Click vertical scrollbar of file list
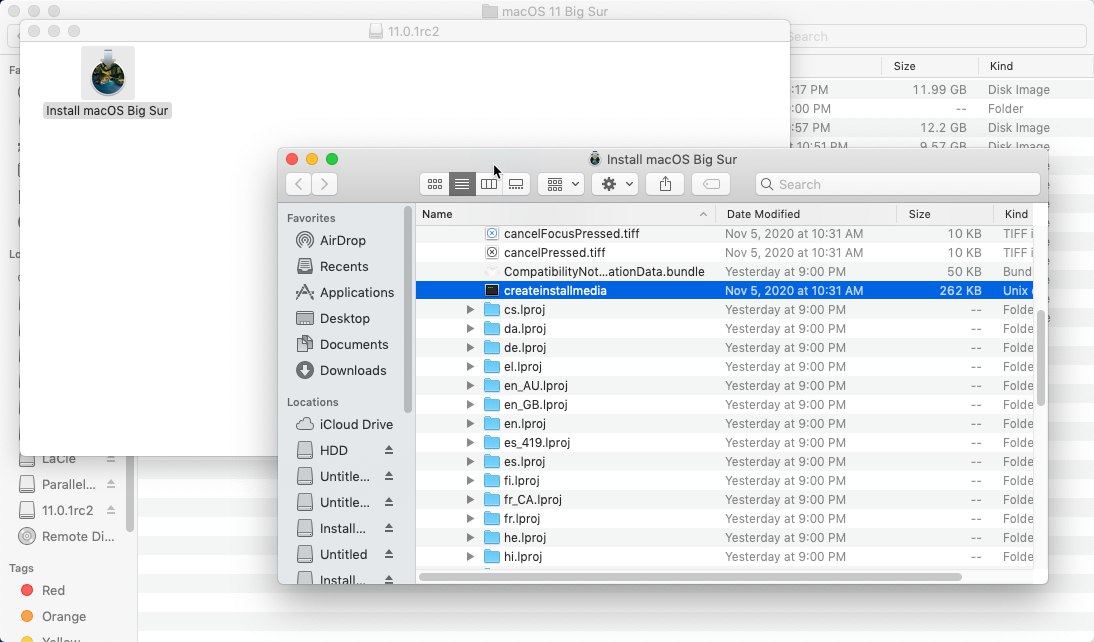Viewport: 1094px width, 642px height. [1041, 358]
